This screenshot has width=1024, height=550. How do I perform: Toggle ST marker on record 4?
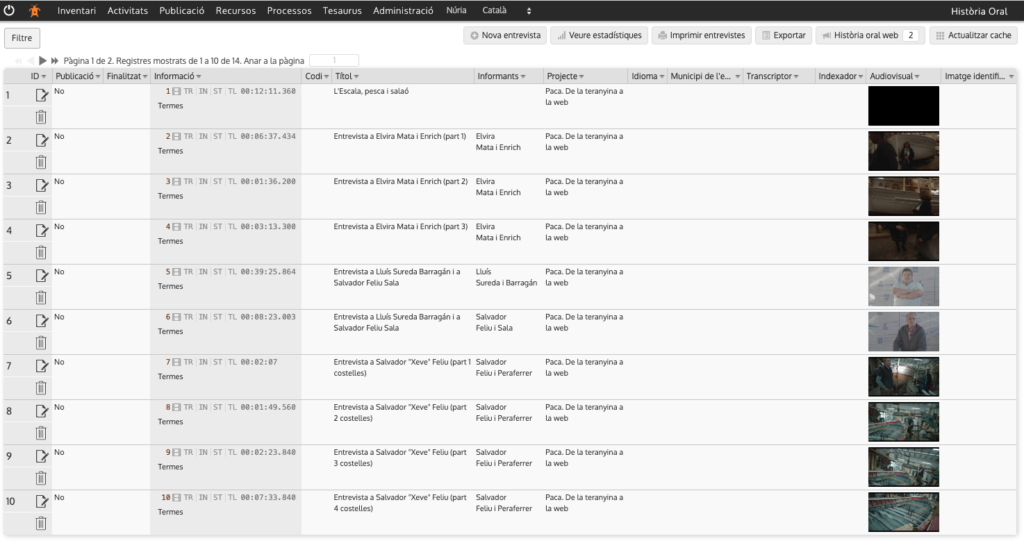pos(217,227)
